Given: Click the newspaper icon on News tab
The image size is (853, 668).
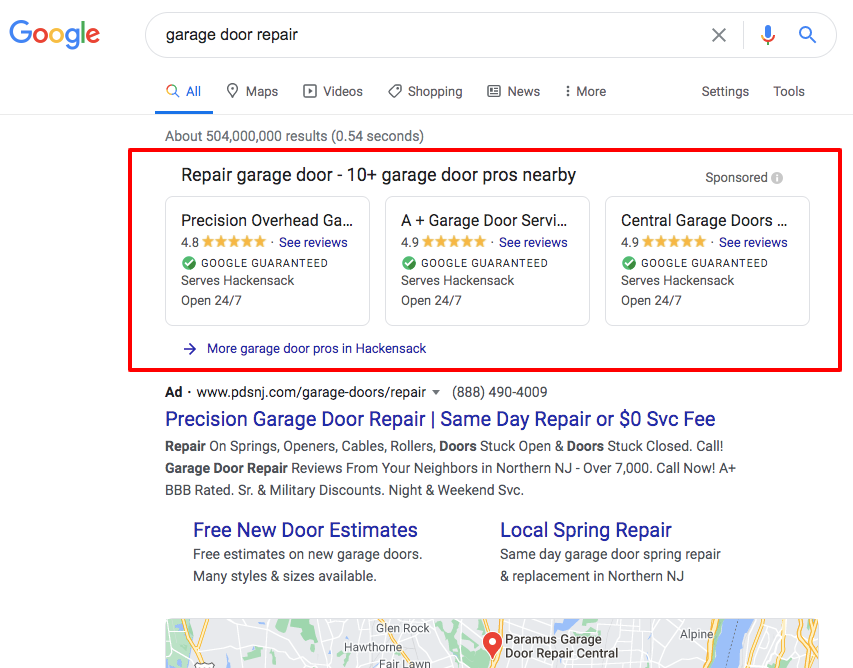Looking at the screenshot, I should click(494, 91).
